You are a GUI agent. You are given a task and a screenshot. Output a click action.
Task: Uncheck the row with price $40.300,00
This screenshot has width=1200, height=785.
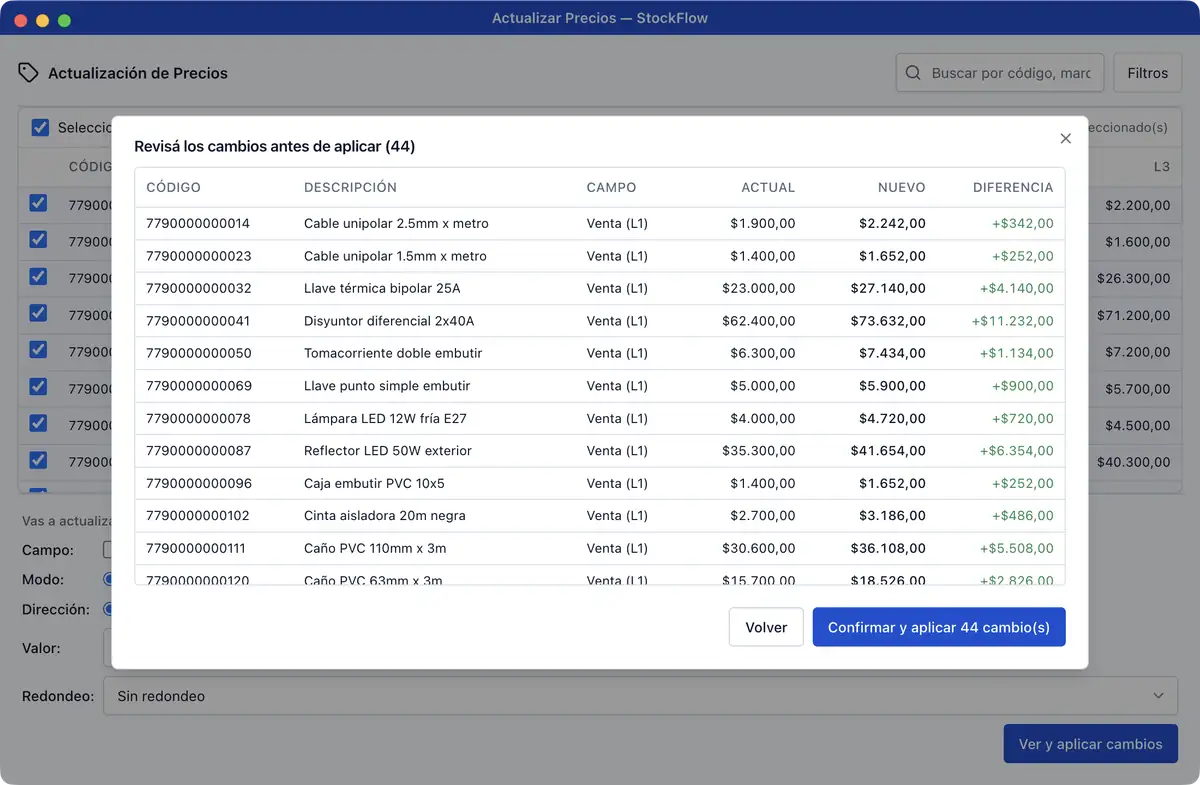point(38,460)
